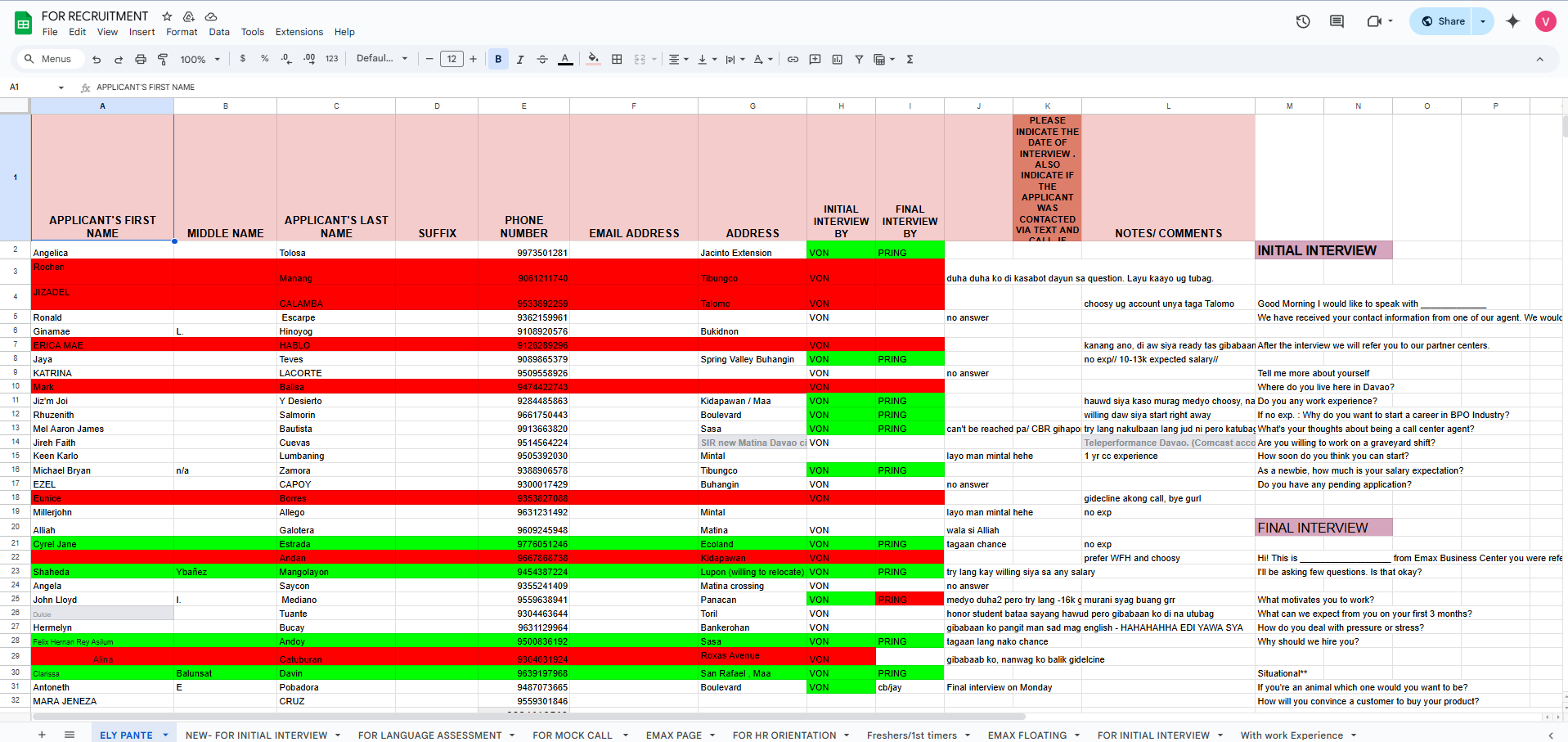Open the fill color picker

(x=594, y=59)
